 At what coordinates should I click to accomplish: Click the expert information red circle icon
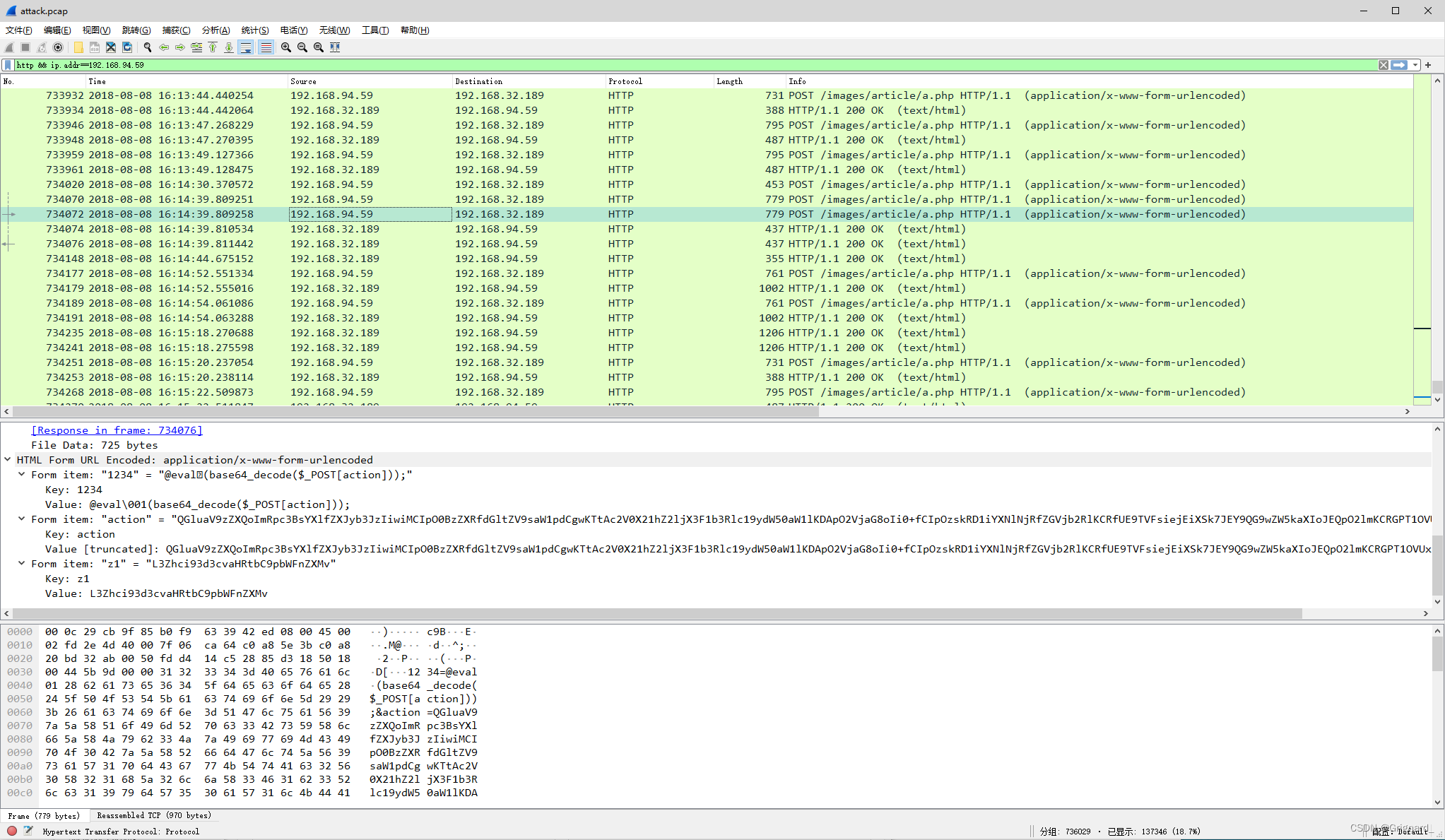12,831
